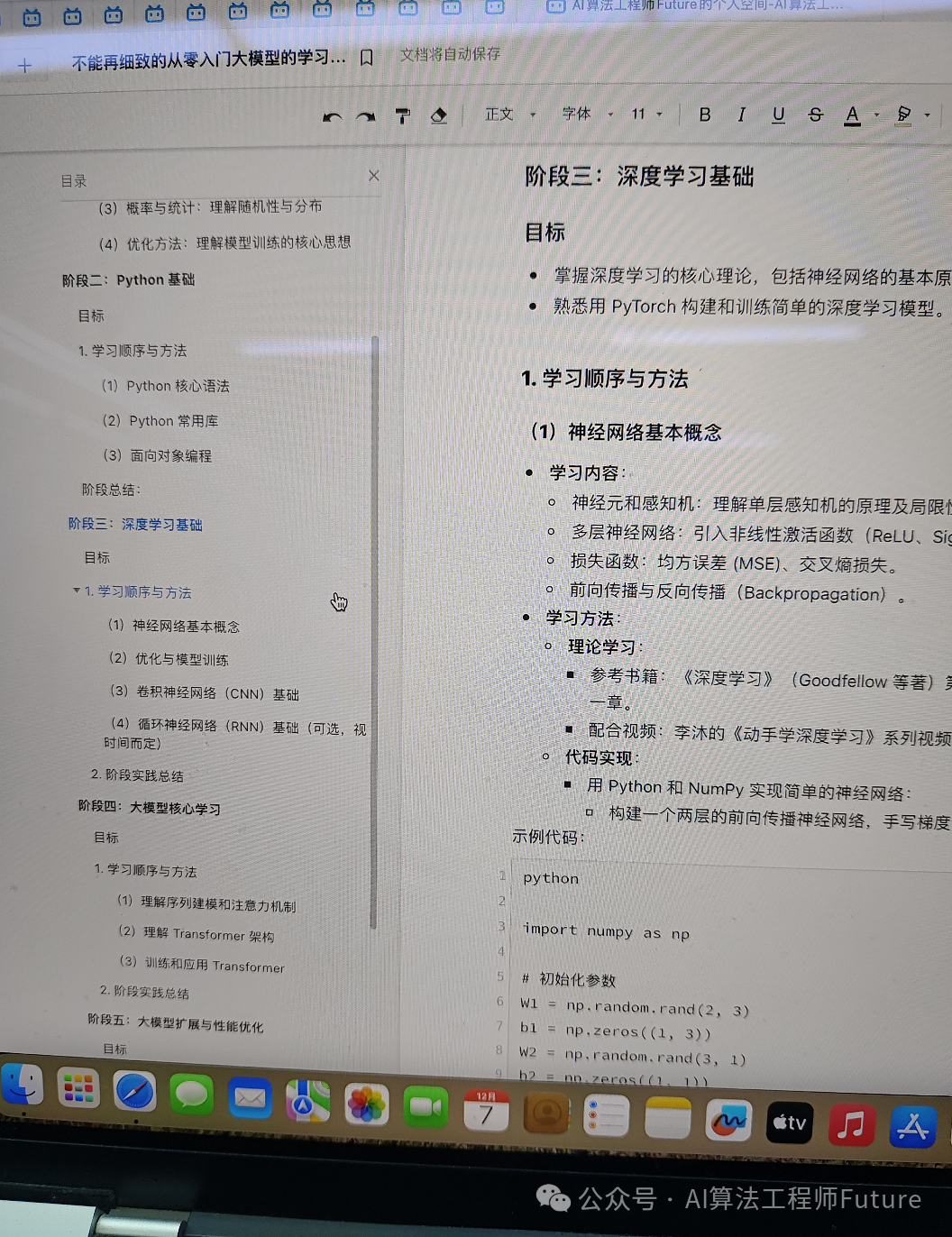Viewport: 952px width, 1237px height.
Task: Toggle underline formatting
Action: pyautogui.click(x=778, y=115)
